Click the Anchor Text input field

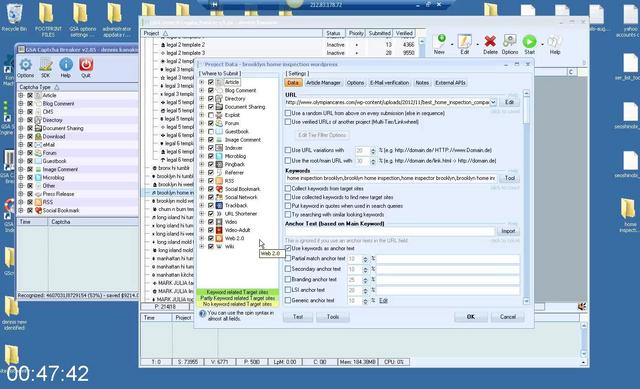(x=390, y=231)
